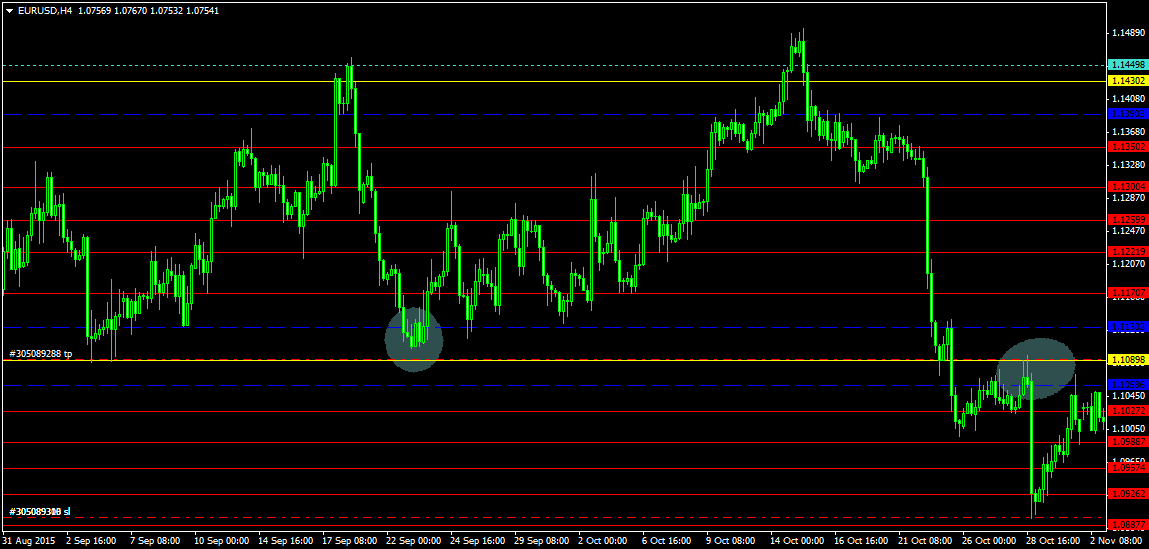Screen dimensions: 1149x549
Task: Select the red 1.09574 price label
Action: click(x=1127, y=468)
